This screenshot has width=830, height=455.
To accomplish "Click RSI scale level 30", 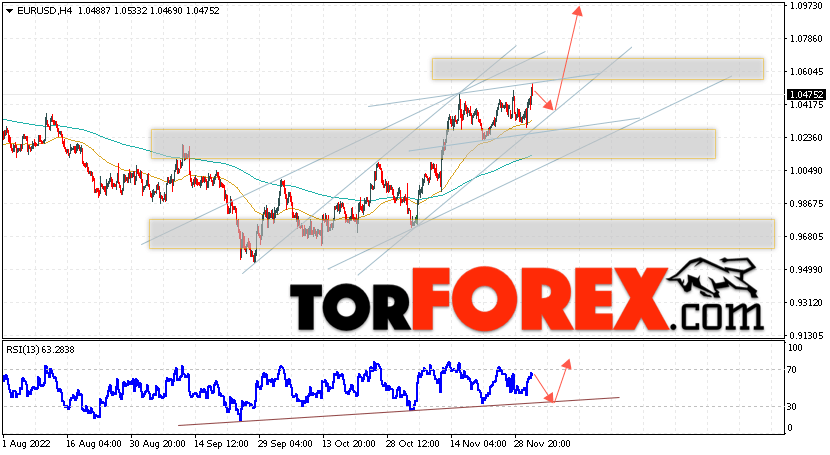I will (x=792, y=406).
